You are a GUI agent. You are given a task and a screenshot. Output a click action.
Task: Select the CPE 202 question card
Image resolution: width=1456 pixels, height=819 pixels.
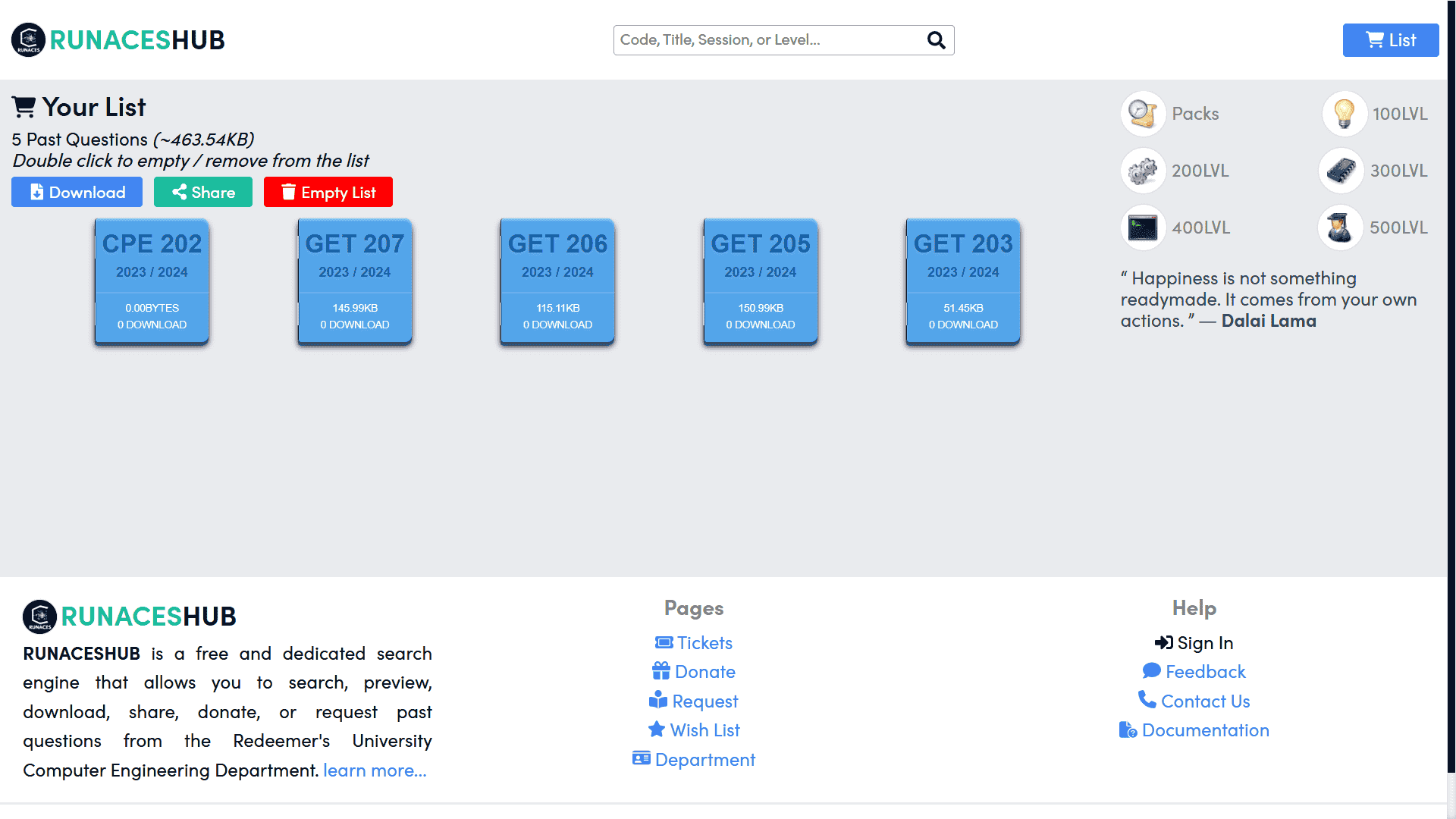[152, 282]
